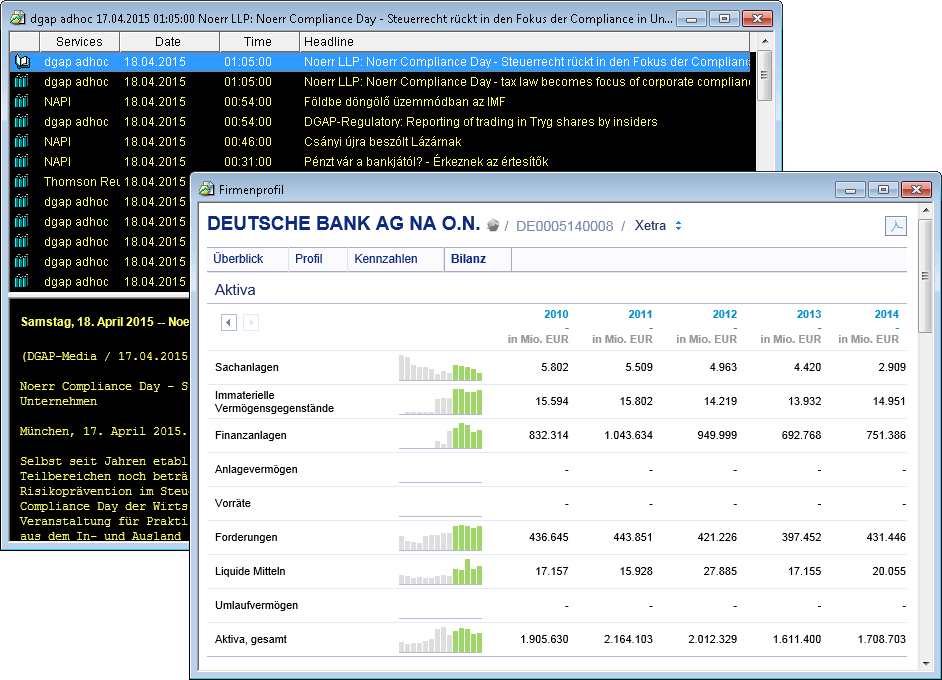Click the news icon for the Csányi újra row
Screen dimensions: 942x680
point(22,141)
